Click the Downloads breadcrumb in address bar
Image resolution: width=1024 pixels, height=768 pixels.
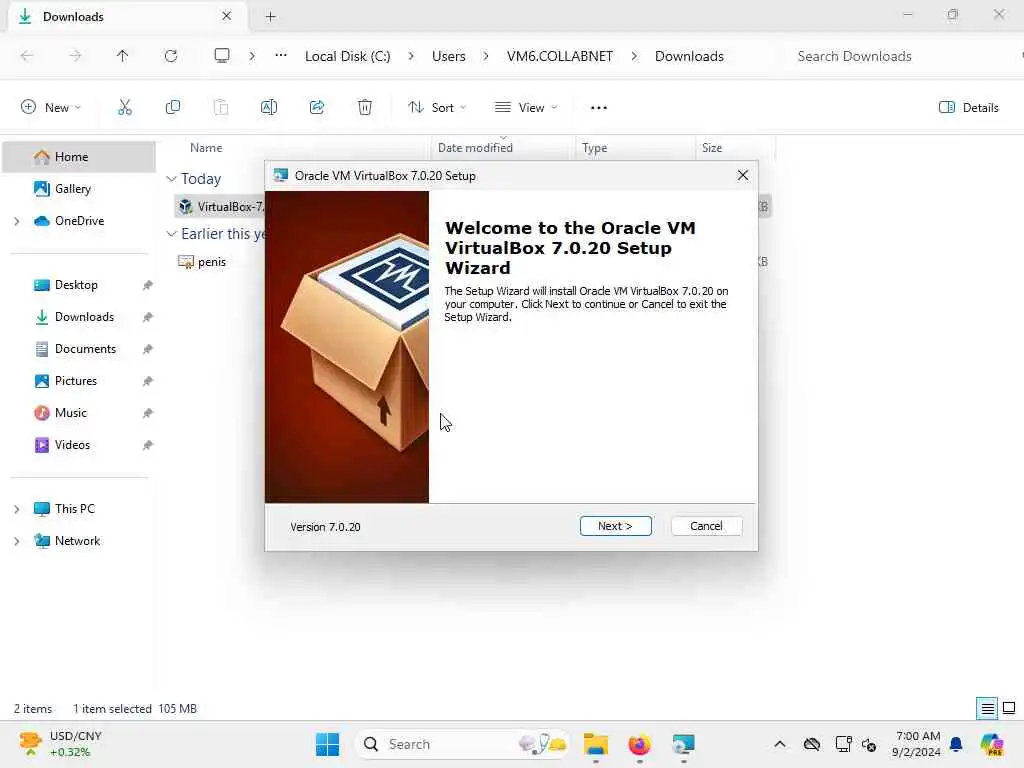(689, 56)
